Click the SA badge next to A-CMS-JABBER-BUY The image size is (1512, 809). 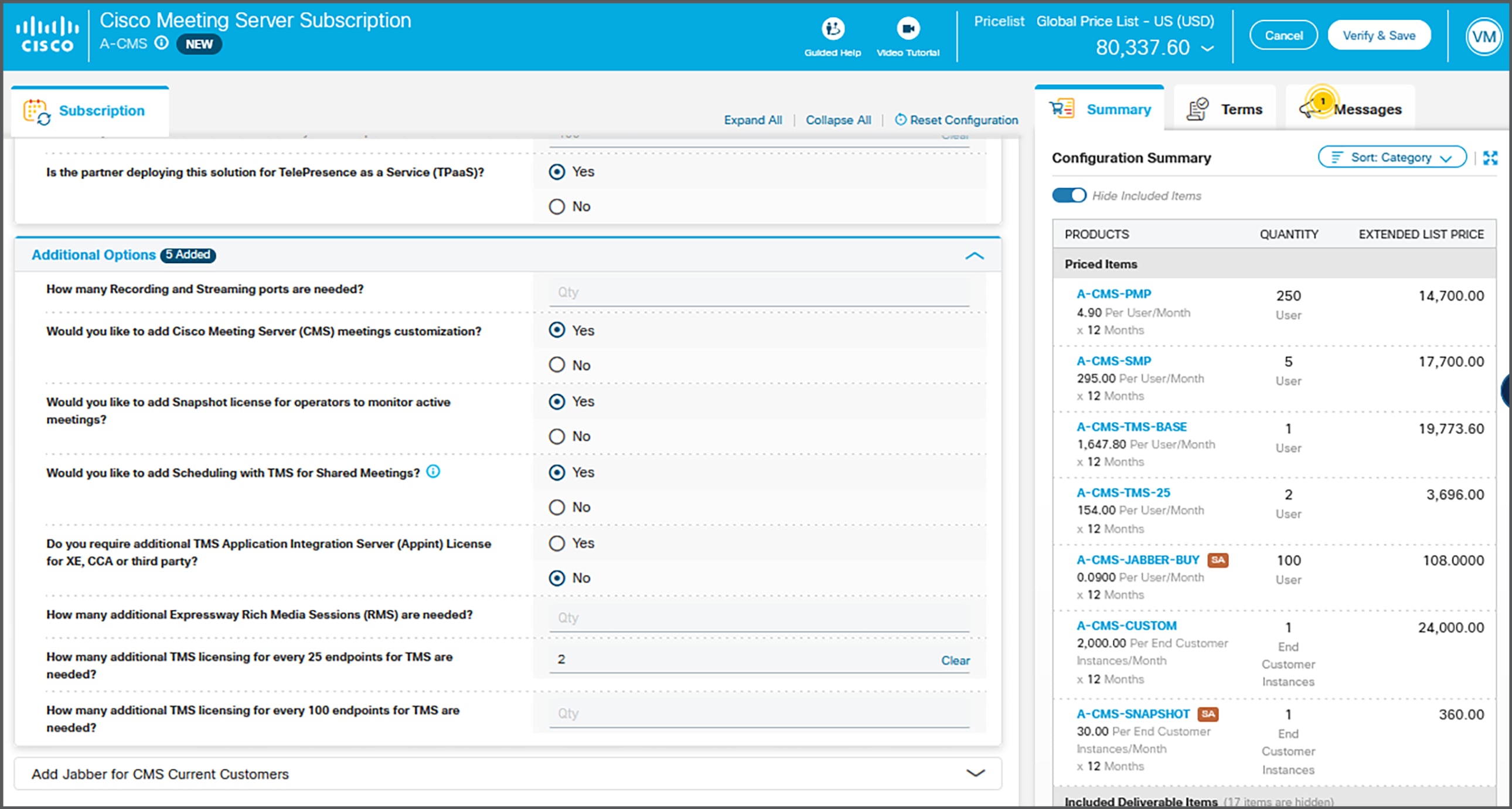[1217, 560]
